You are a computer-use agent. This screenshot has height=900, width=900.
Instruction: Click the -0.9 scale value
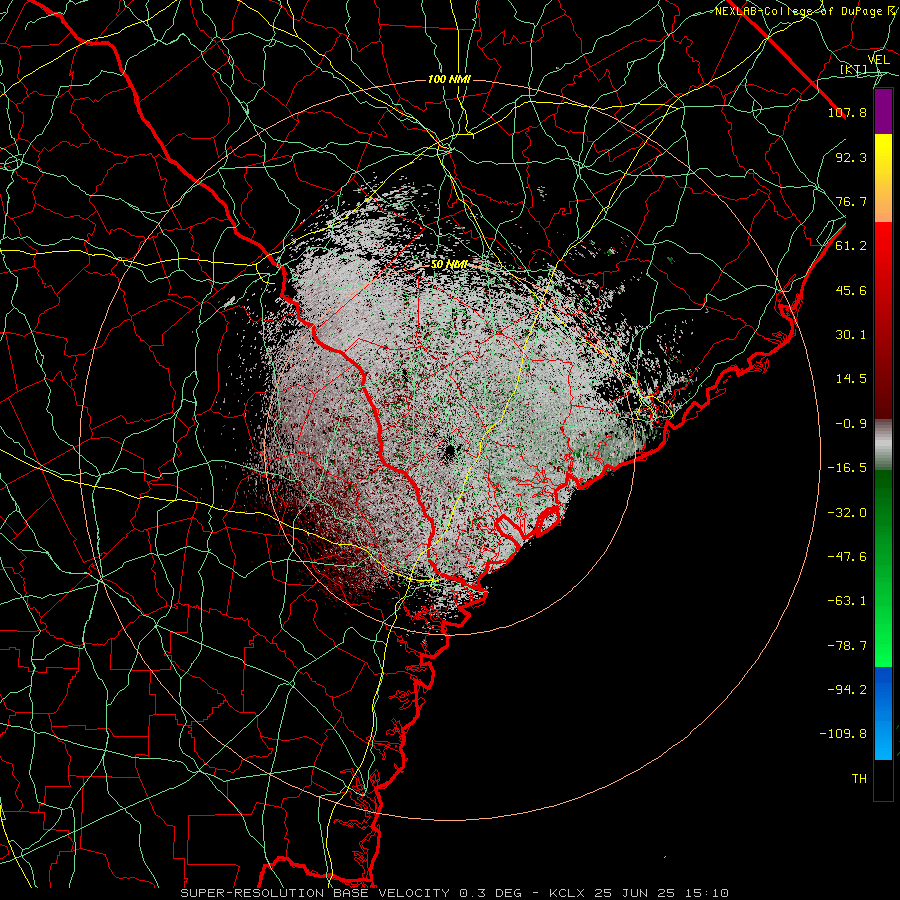click(851, 424)
